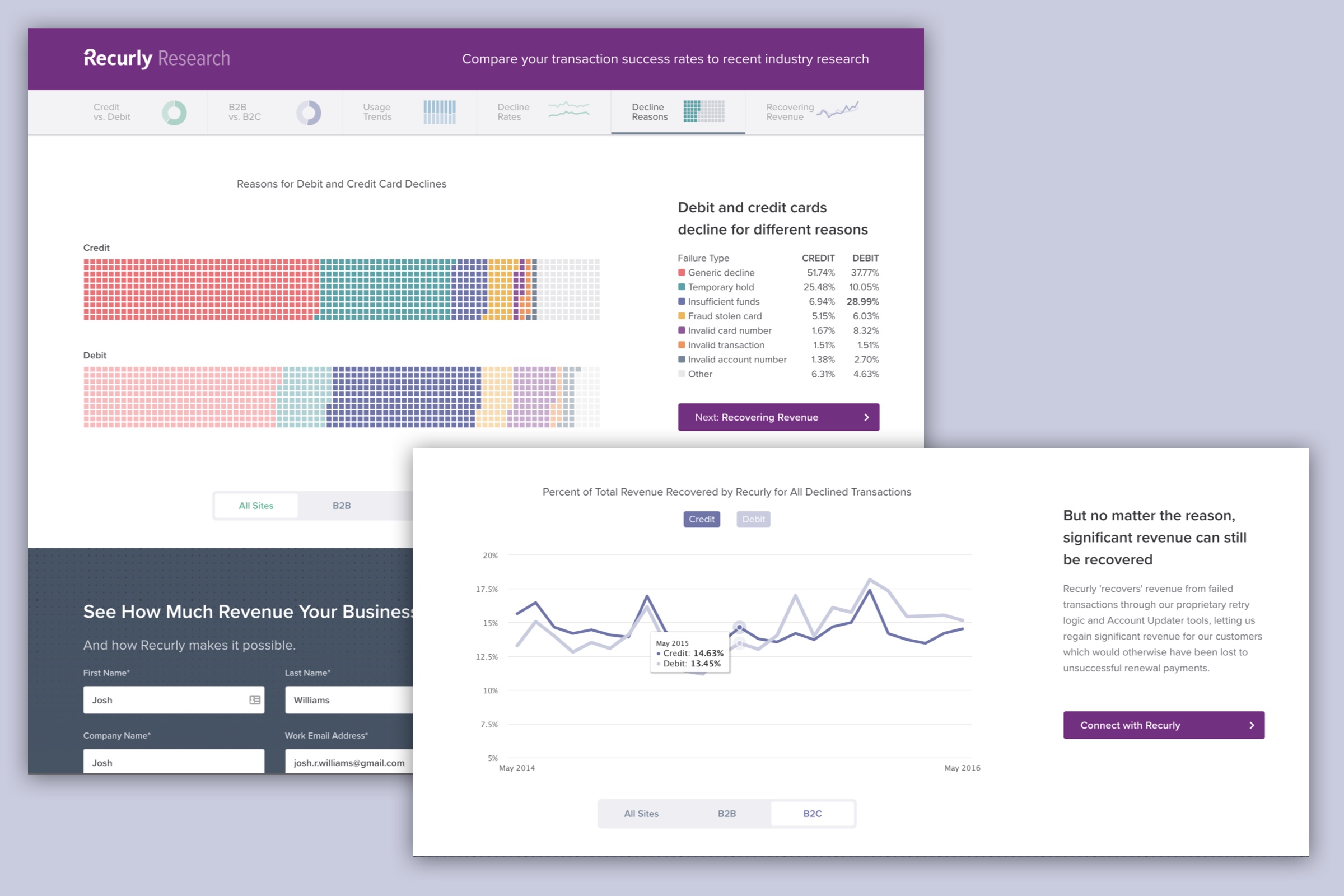Switch to the Usage Trends tab
This screenshot has width=1344, height=896.
coord(409,112)
